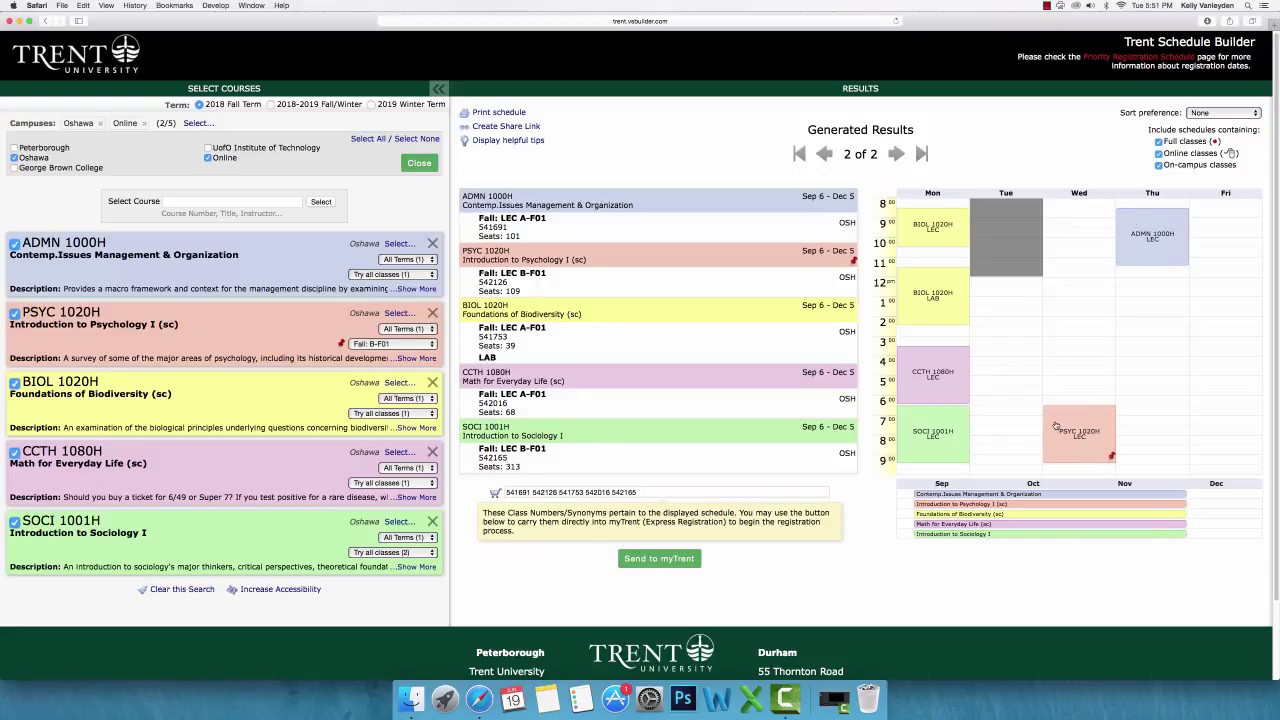Go to the next generated schedule result
The height and width of the screenshot is (720, 1280).
(x=896, y=153)
